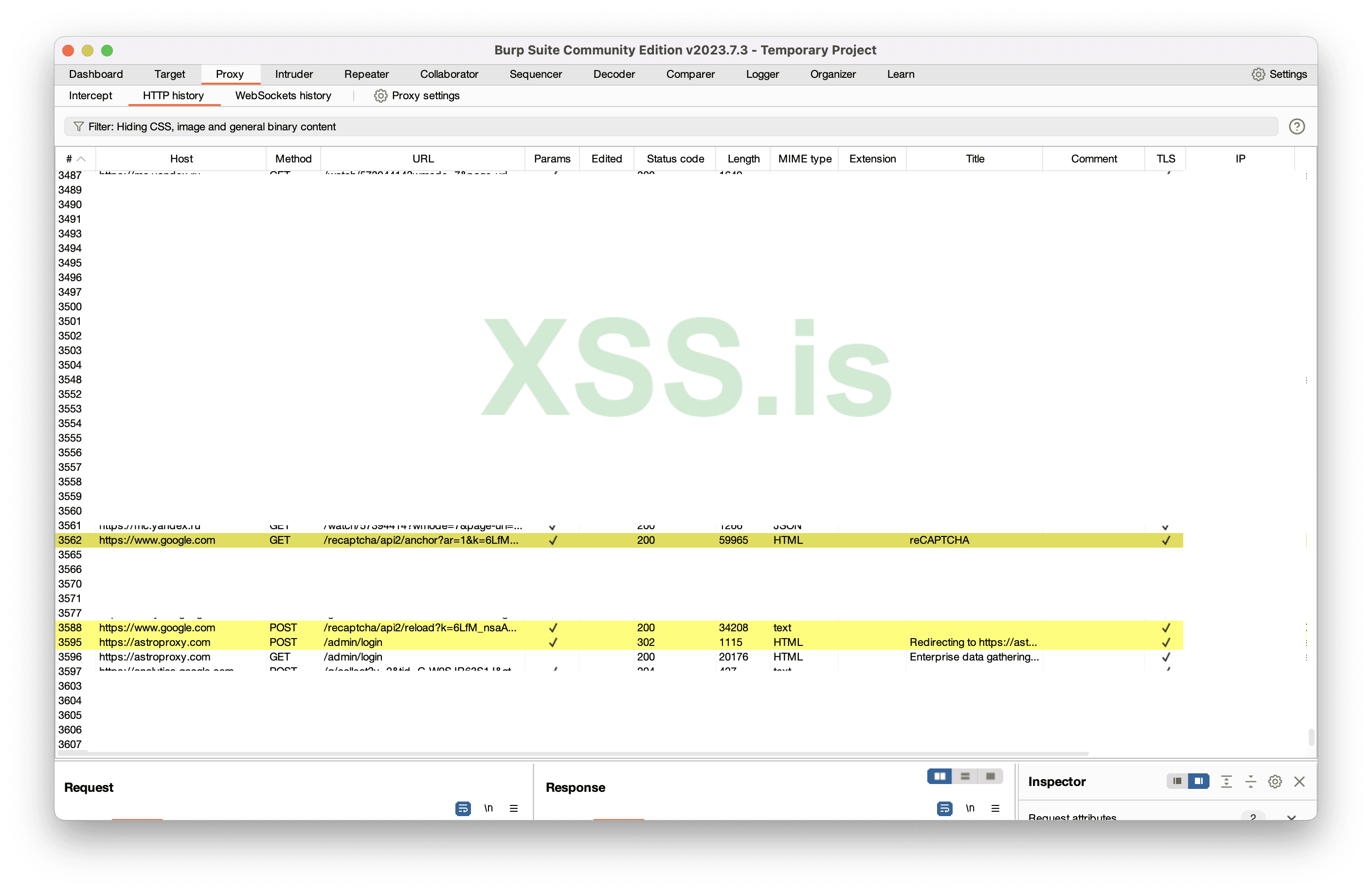
Task: Toggle line wrap in Response panel
Action: tap(944, 808)
